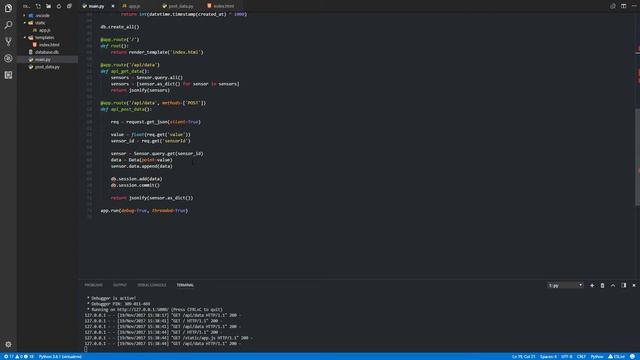Screen dimensions: 640x360
Task: Switch to the index.html editor tab
Action: tap(224, 6)
